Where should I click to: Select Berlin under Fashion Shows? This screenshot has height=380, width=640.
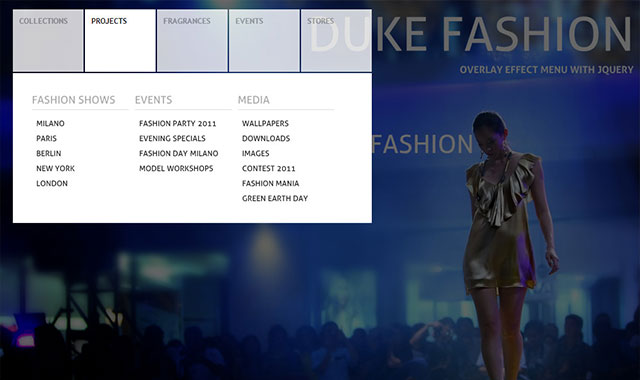click(x=49, y=153)
